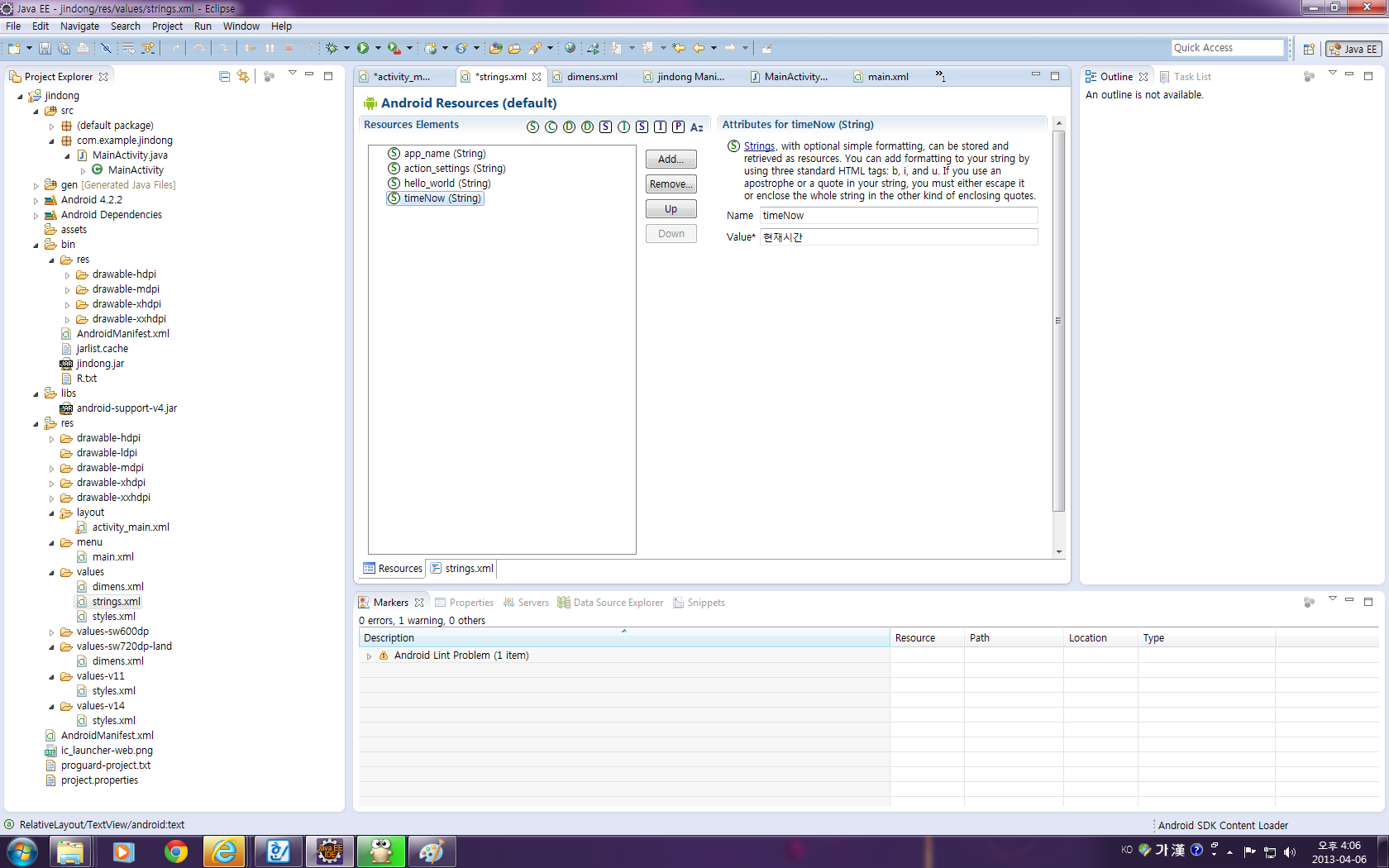Click the Back navigation arrow icon
The width and height of the screenshot is (1389, 868).
699,48
